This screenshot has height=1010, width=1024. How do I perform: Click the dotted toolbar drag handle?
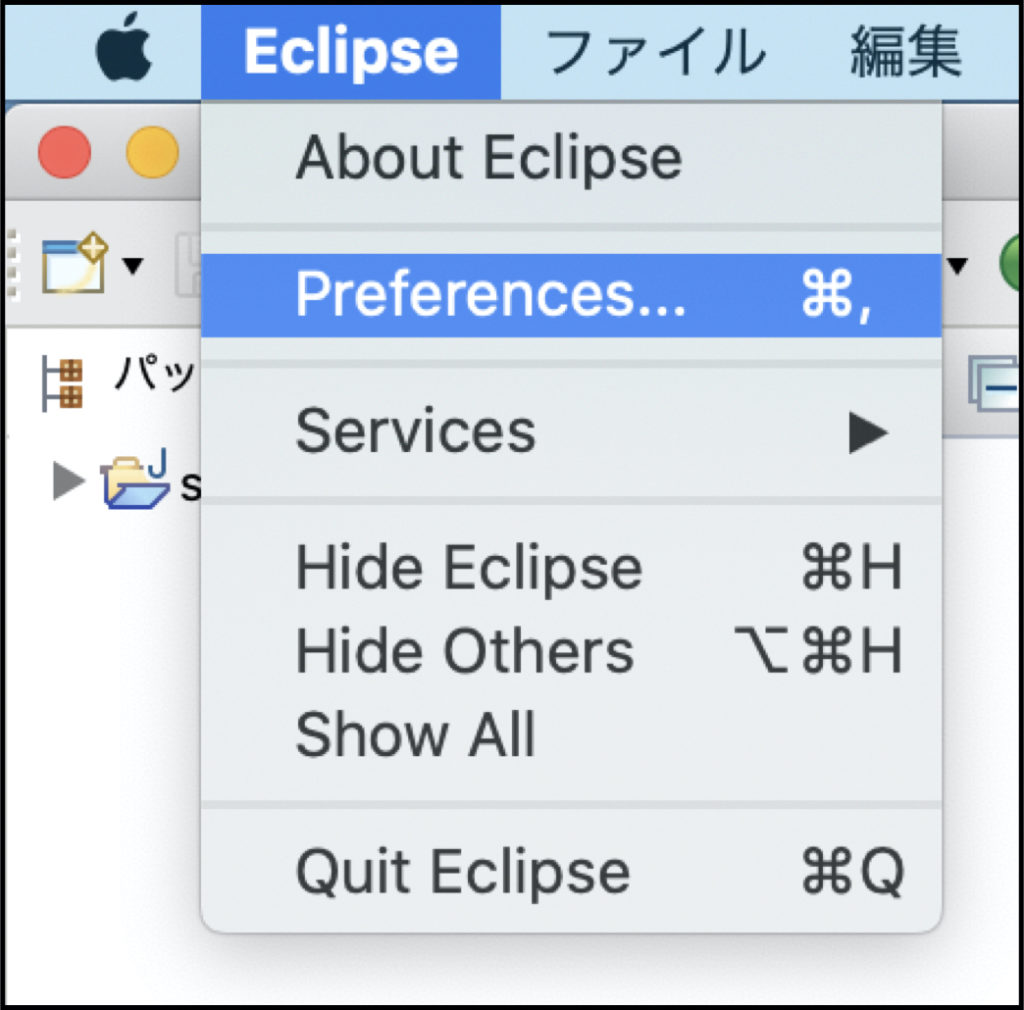[x=14, y=262]
